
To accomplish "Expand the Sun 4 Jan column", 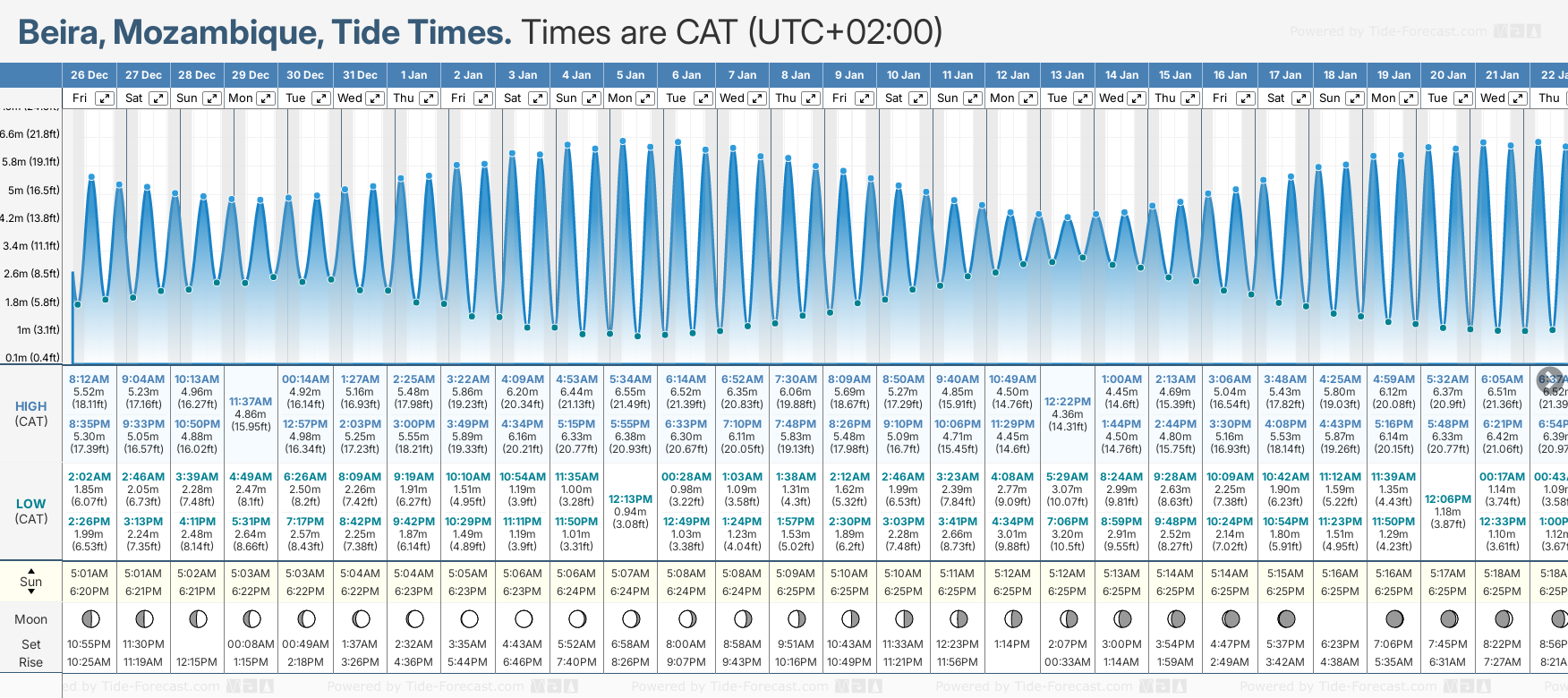I will [592, 98].
